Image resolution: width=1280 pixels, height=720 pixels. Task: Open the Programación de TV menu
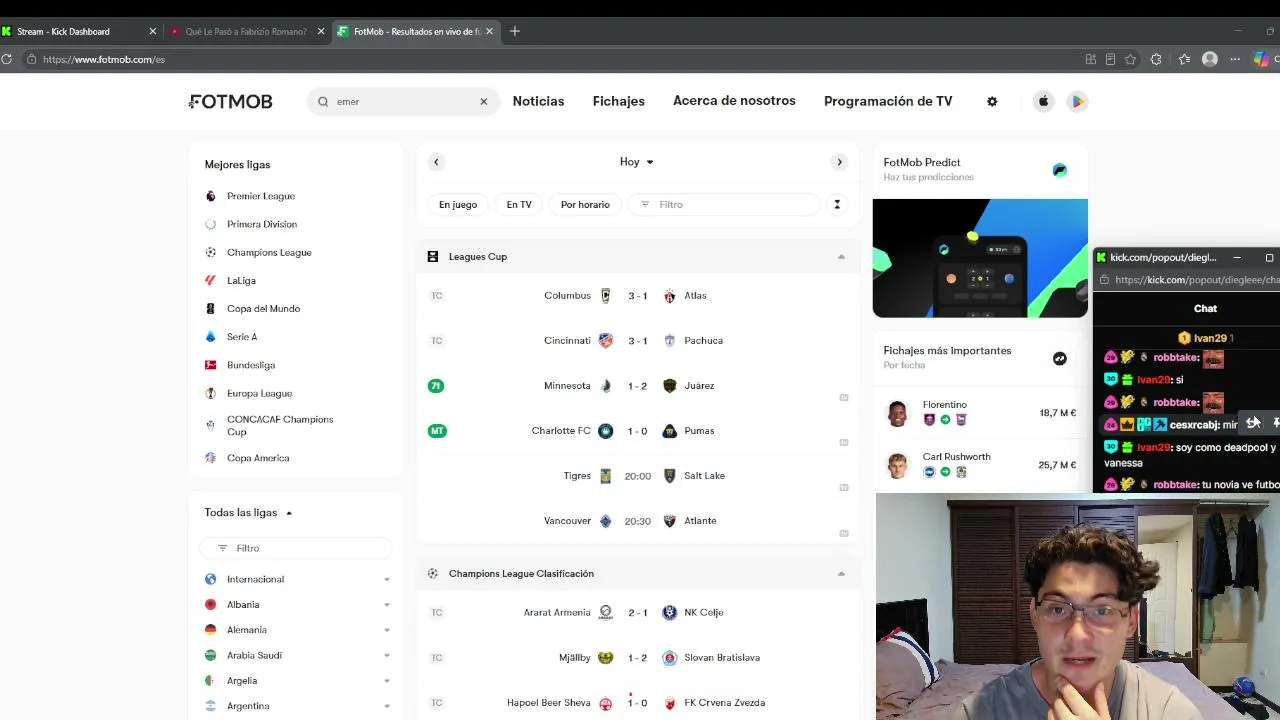pyautogui.click(x=888, y=101)
